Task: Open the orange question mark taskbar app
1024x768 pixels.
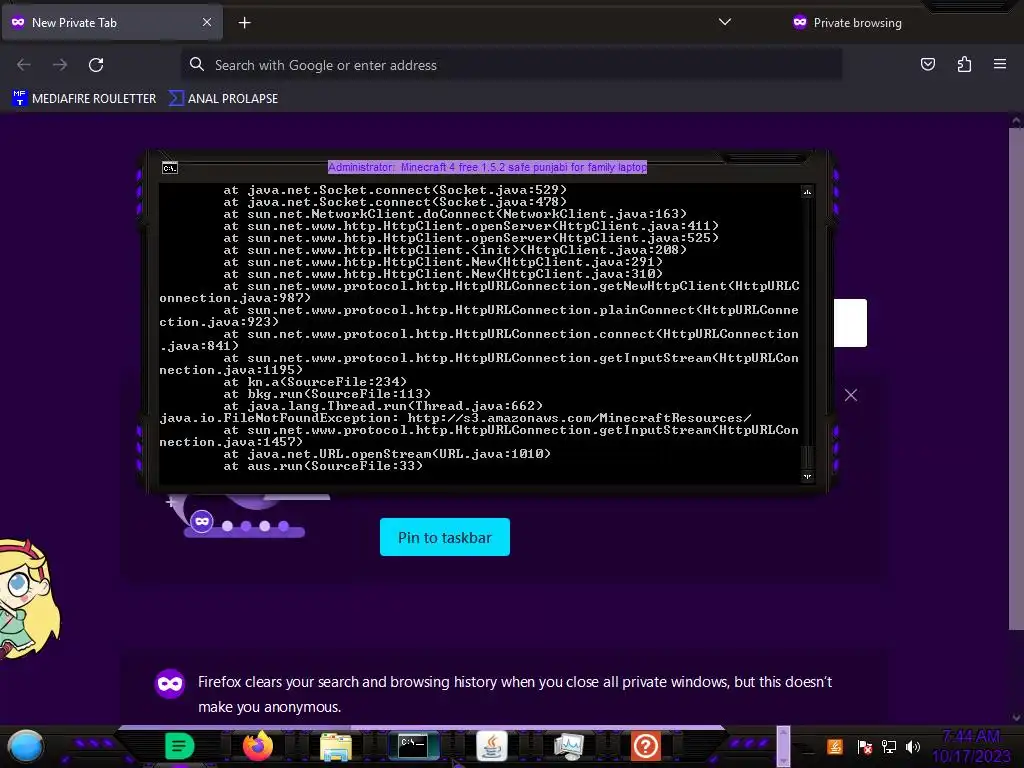Action: pos(645,746)
